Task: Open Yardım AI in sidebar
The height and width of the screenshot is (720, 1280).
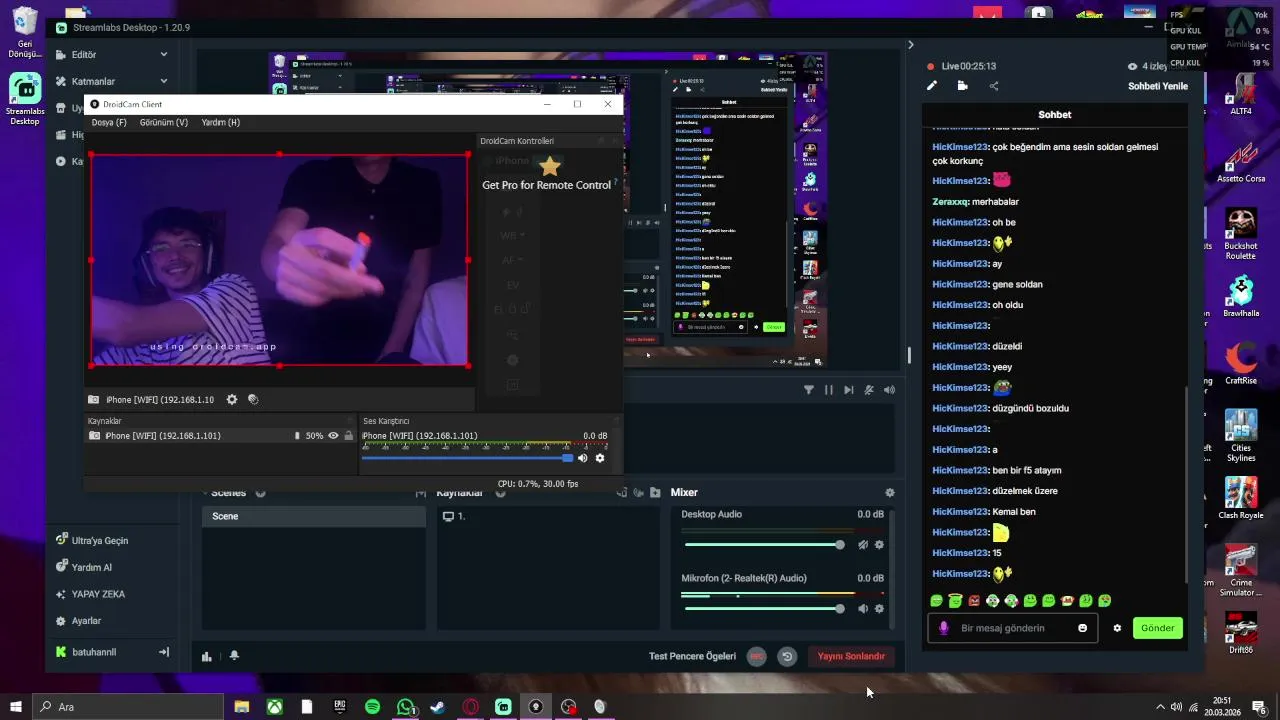Action: pos(84,567)
